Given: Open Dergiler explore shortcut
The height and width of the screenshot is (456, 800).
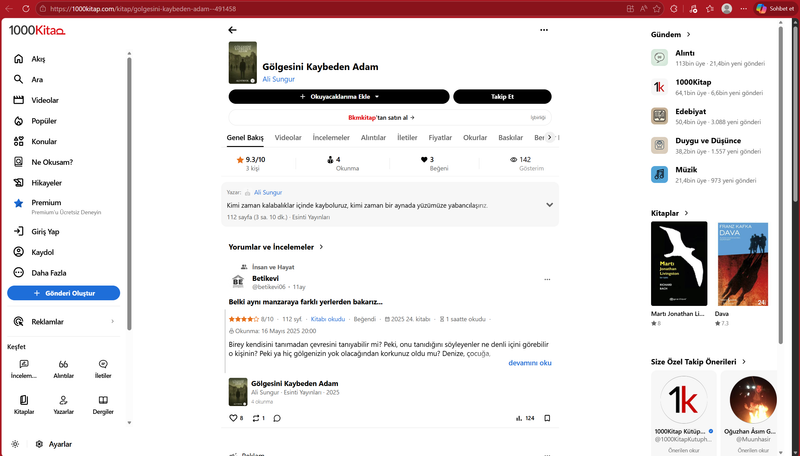Looking at the screenshot, I should point(103,405).
